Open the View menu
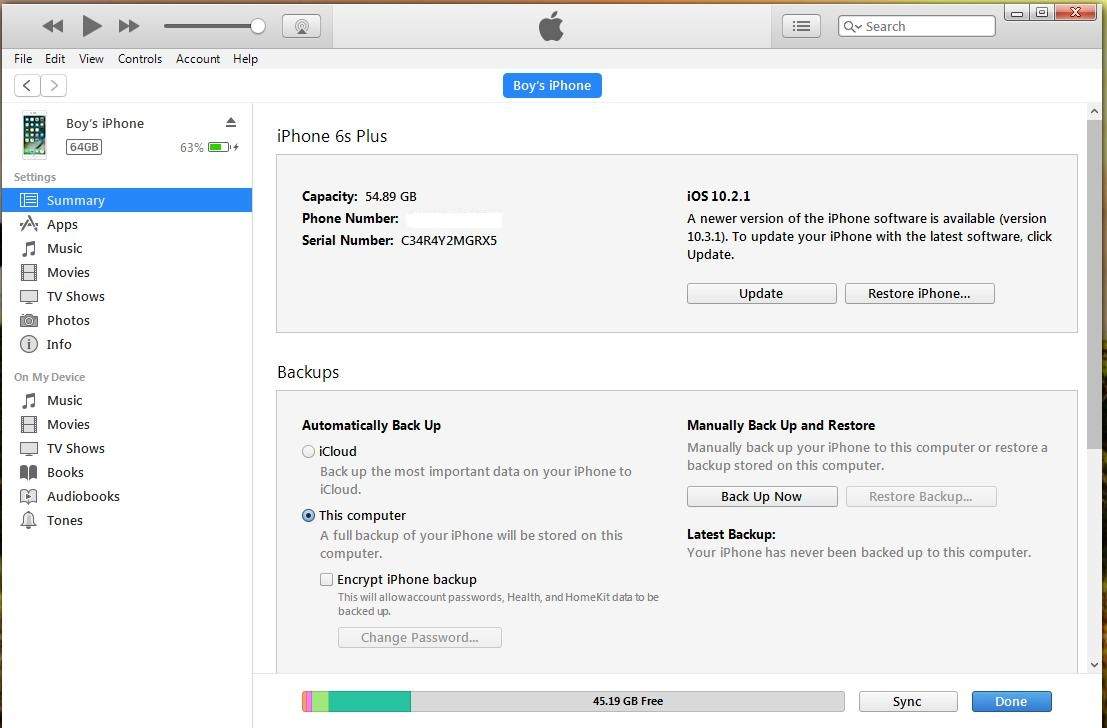Viewport: 1107px width, 728px height. [91, 59]
